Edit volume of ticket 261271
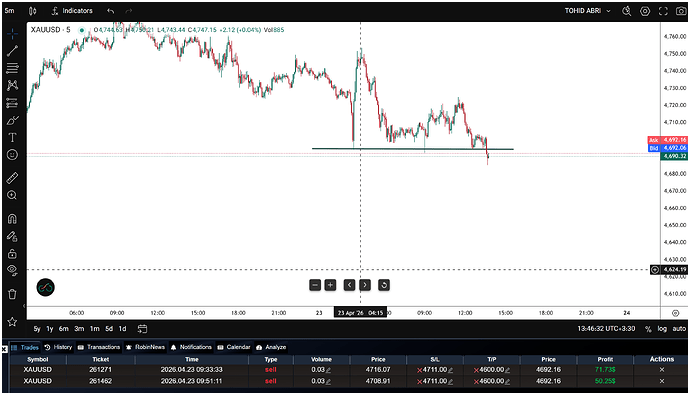The width and height of the screenshot is (690, 395). point(328,370)
